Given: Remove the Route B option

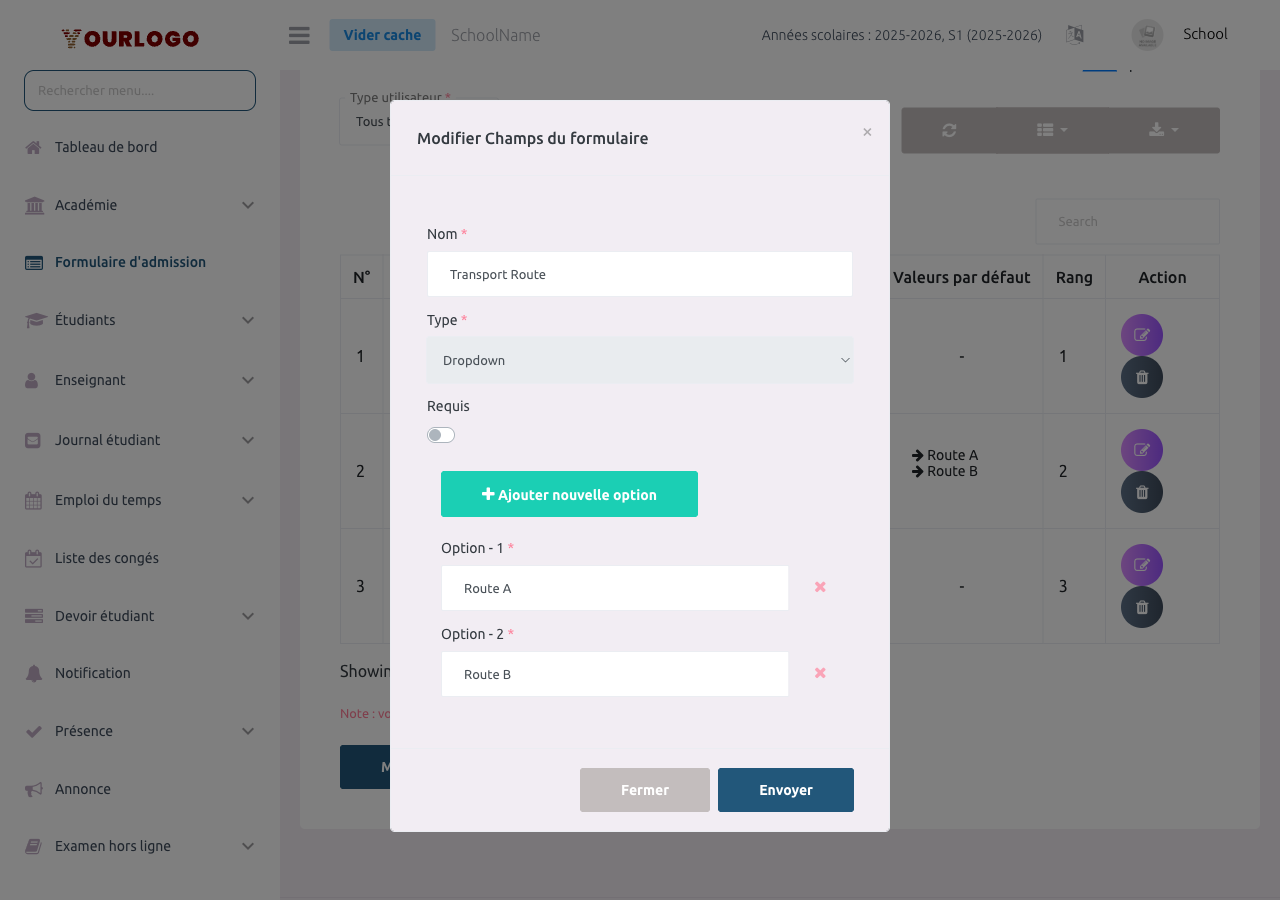Looking at the screenshot, I should 819,673.
